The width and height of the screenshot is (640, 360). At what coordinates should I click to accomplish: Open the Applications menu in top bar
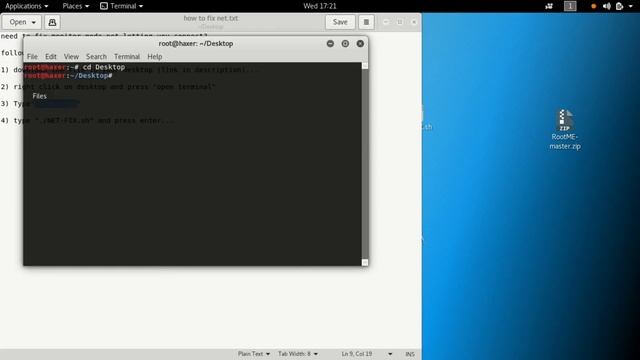[x=27, y=6]
